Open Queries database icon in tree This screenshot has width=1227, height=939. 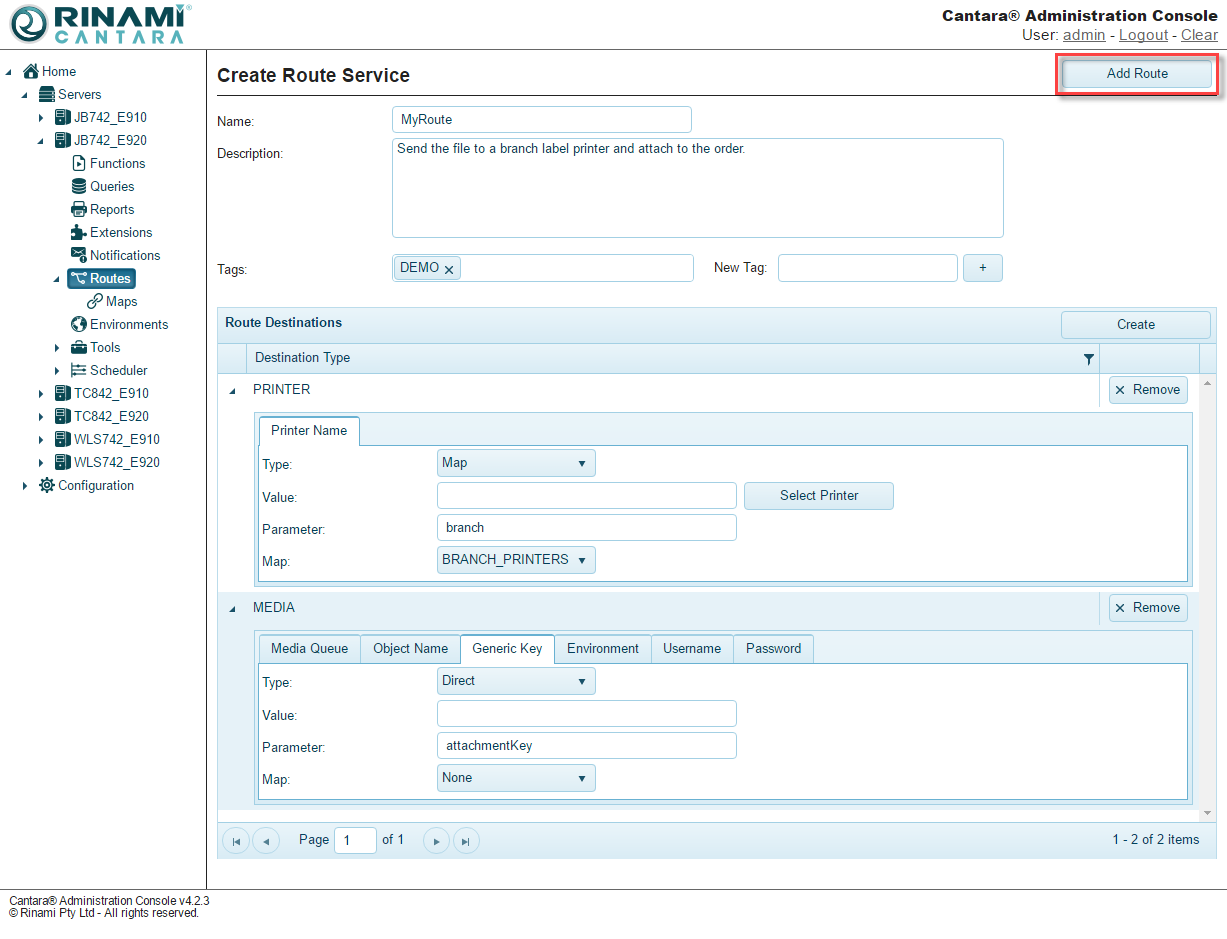click(x=79, y=186)
